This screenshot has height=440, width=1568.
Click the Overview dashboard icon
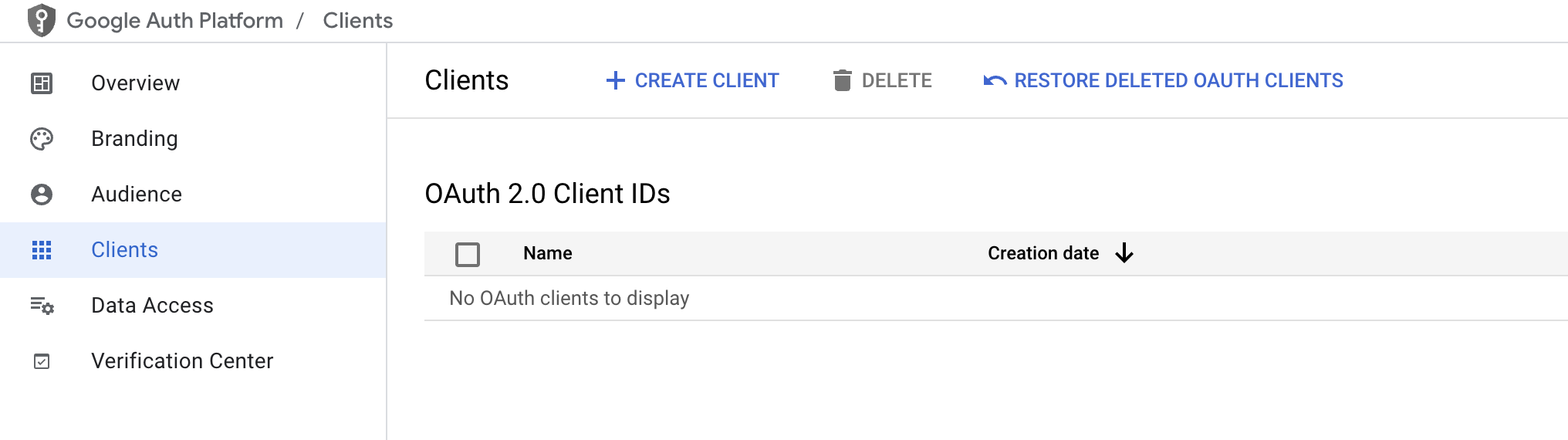pos(42,83)
